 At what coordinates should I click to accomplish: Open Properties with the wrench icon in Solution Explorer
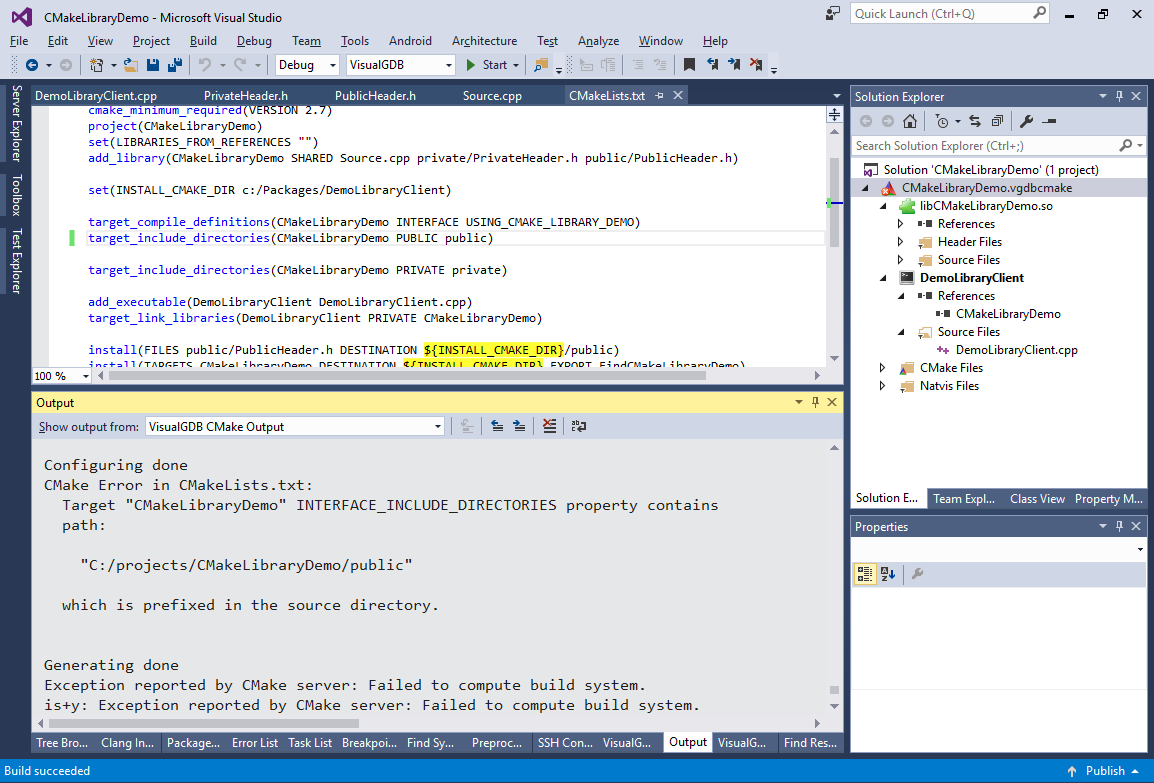coord(1027,121)
